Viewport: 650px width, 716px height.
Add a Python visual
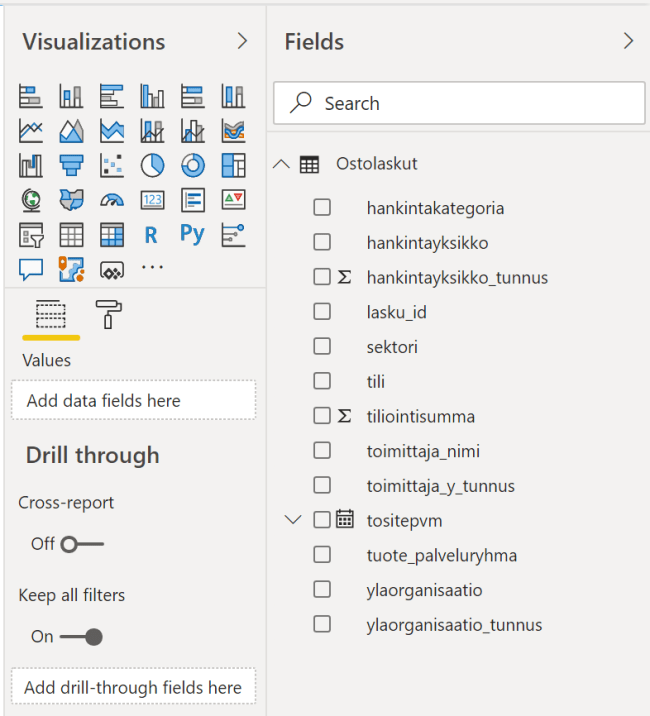point(192,234)
